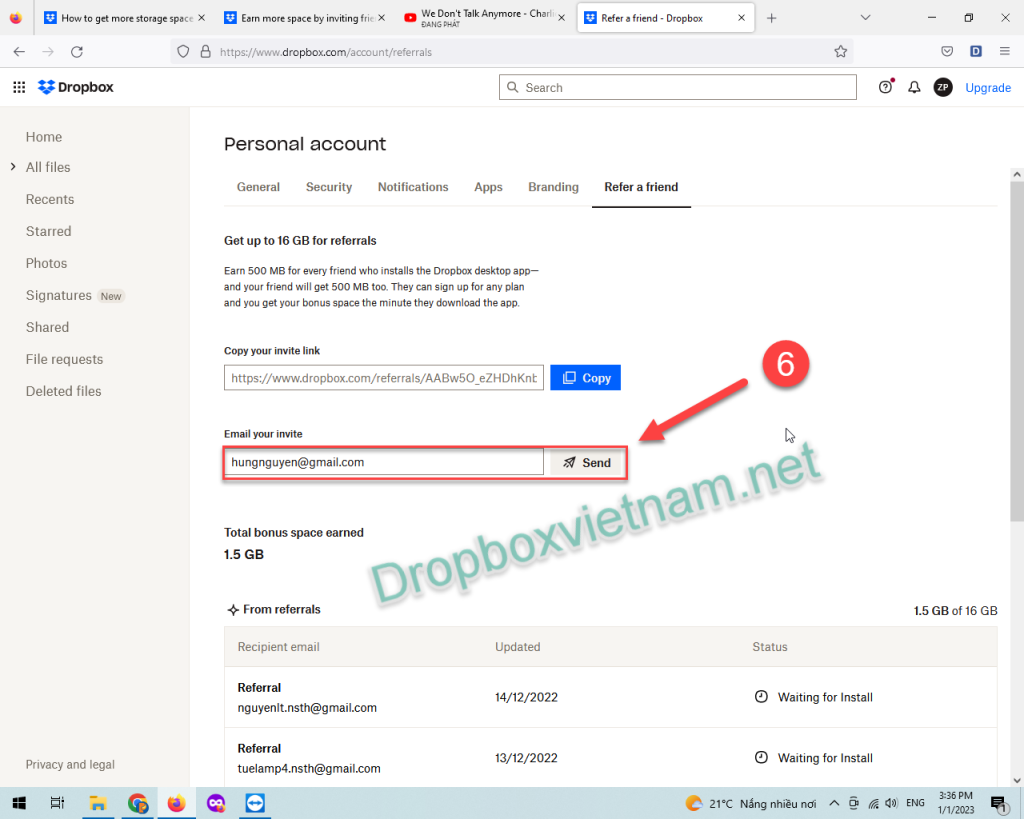Close the Refer a friend - Dropbox tab
1024x819 pixels.
point(741,18)
